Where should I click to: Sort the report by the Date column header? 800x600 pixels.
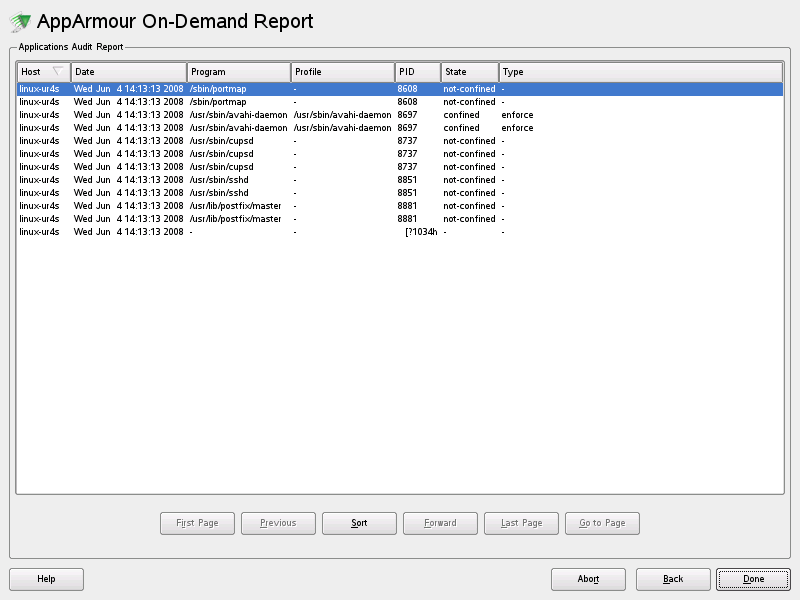(x=127, y=71)
